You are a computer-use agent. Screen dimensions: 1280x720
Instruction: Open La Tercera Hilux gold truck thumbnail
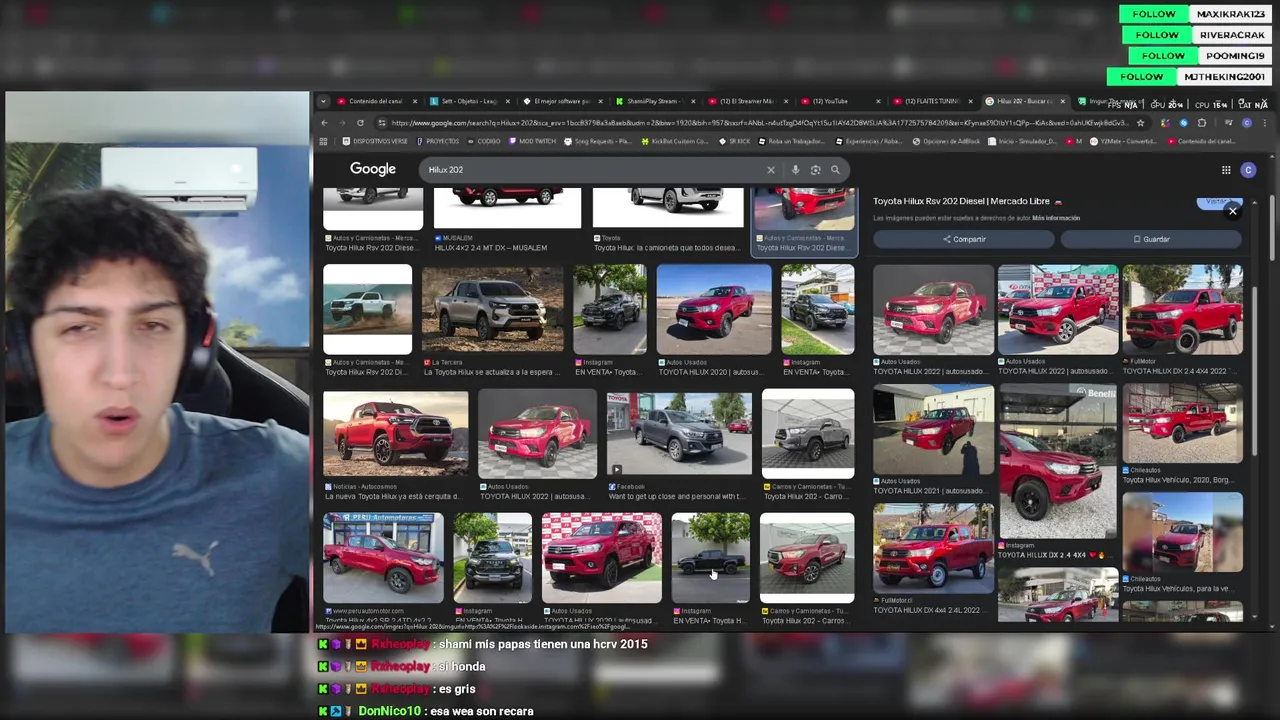[x=492, y=310]
